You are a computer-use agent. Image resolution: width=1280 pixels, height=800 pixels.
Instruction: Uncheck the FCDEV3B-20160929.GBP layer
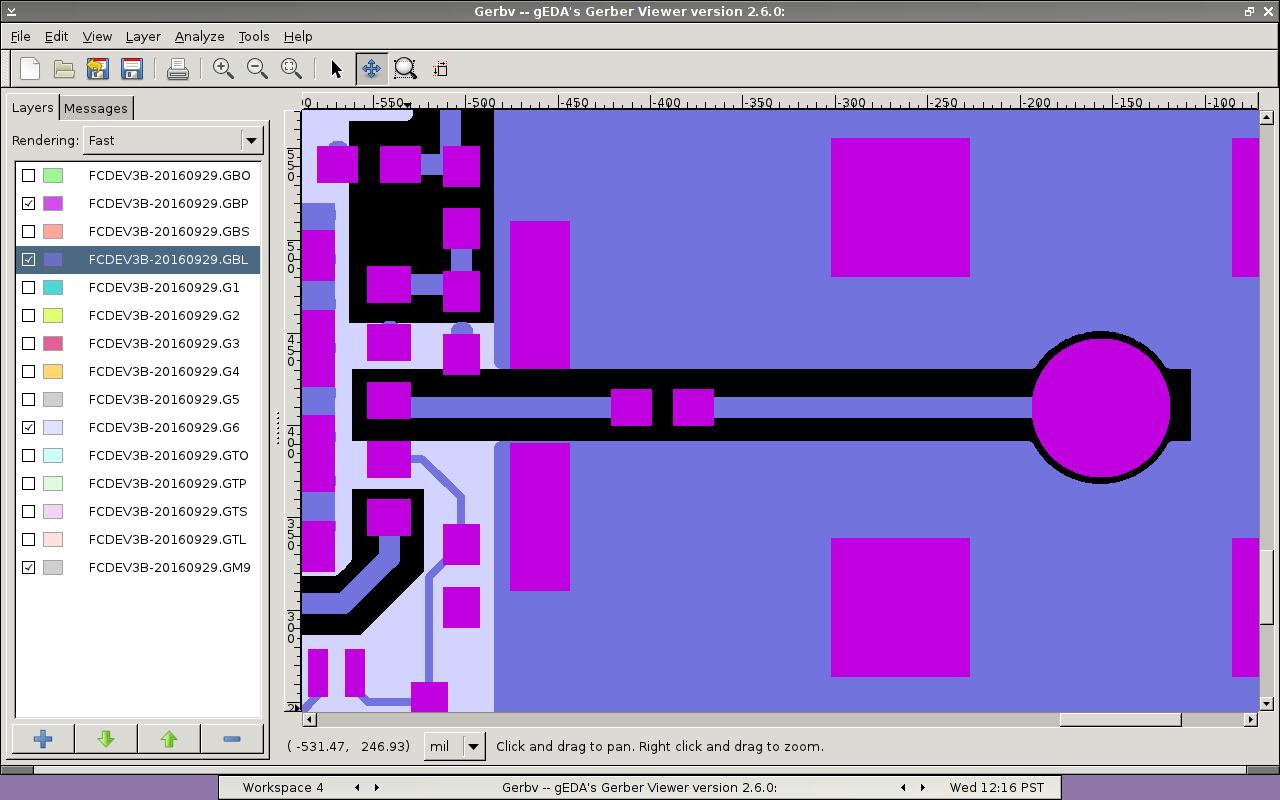29,204
